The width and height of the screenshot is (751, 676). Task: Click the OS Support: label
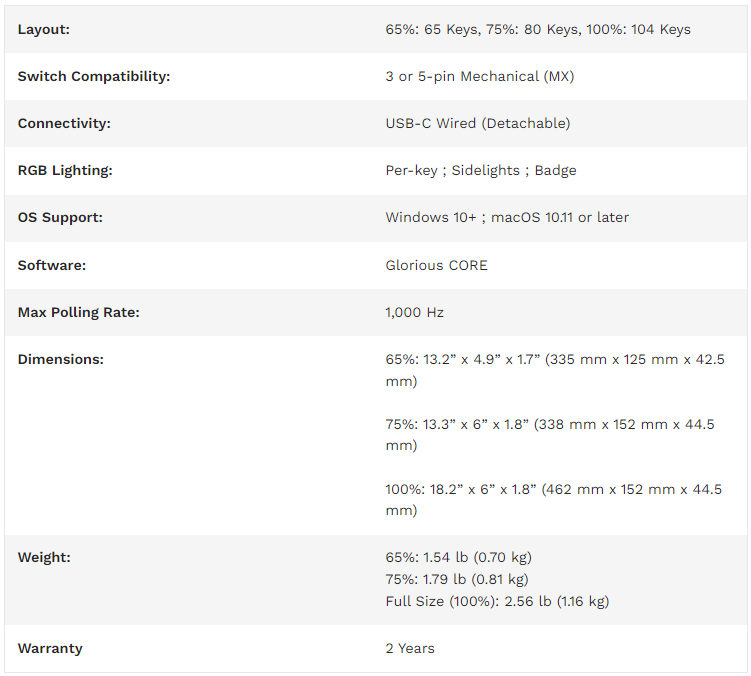pos(60,218)
